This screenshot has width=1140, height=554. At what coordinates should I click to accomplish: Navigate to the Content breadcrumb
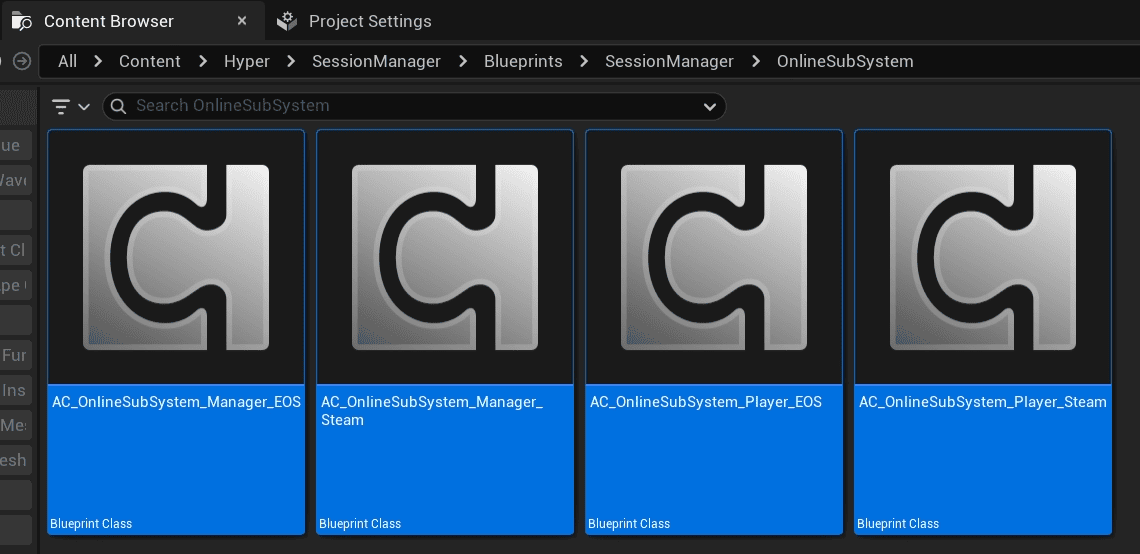[x=150, y=61]
